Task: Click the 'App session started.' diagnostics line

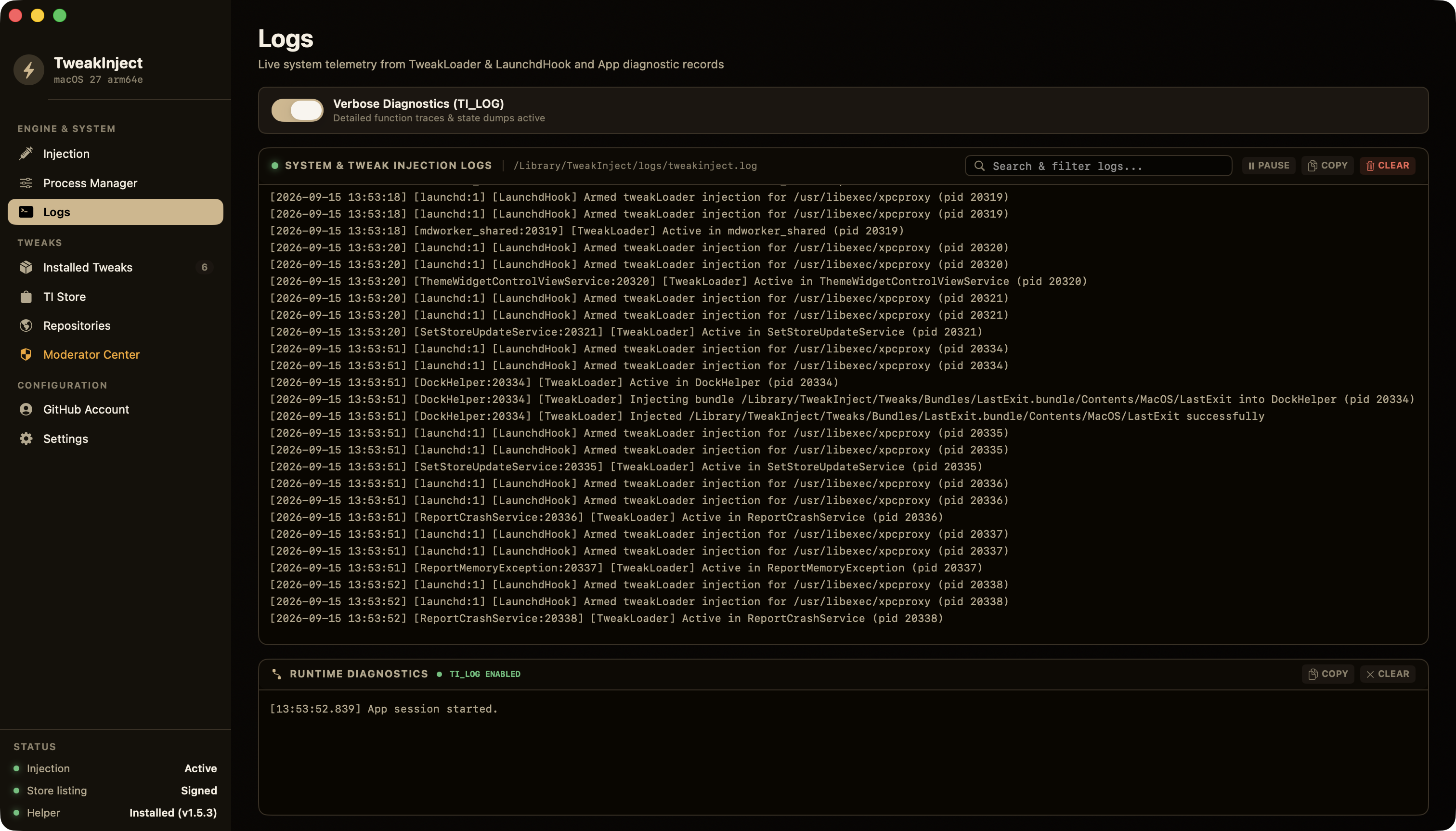Action: tap(384, 709)
